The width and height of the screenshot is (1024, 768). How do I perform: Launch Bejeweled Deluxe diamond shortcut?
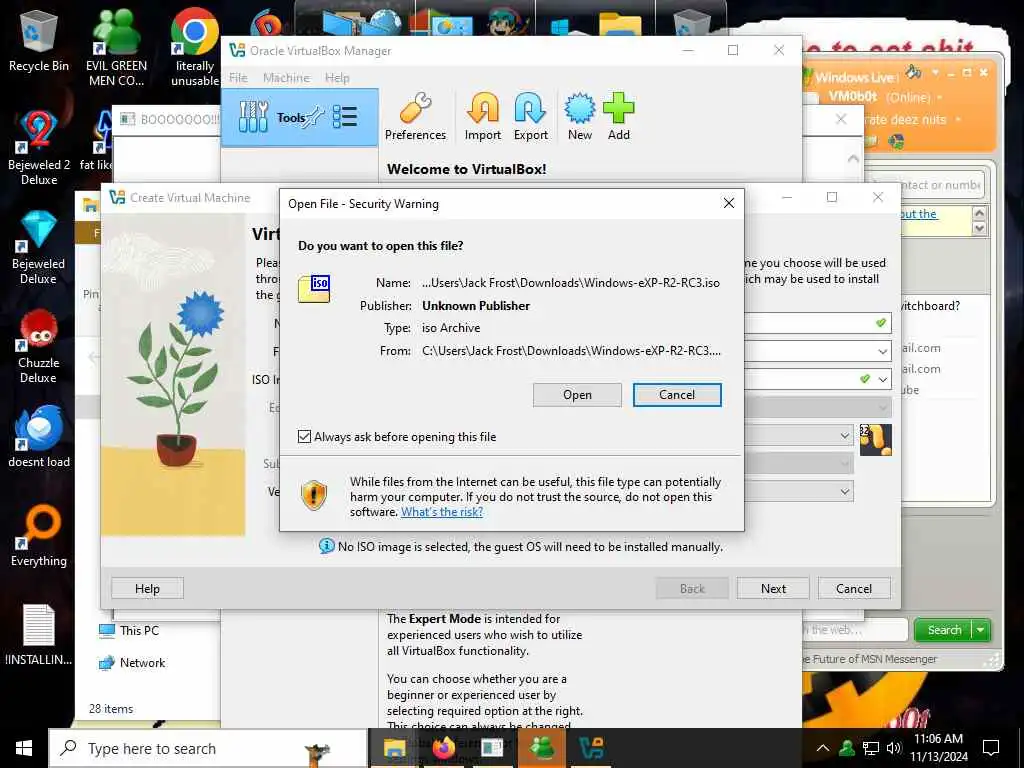coord(39,248)
